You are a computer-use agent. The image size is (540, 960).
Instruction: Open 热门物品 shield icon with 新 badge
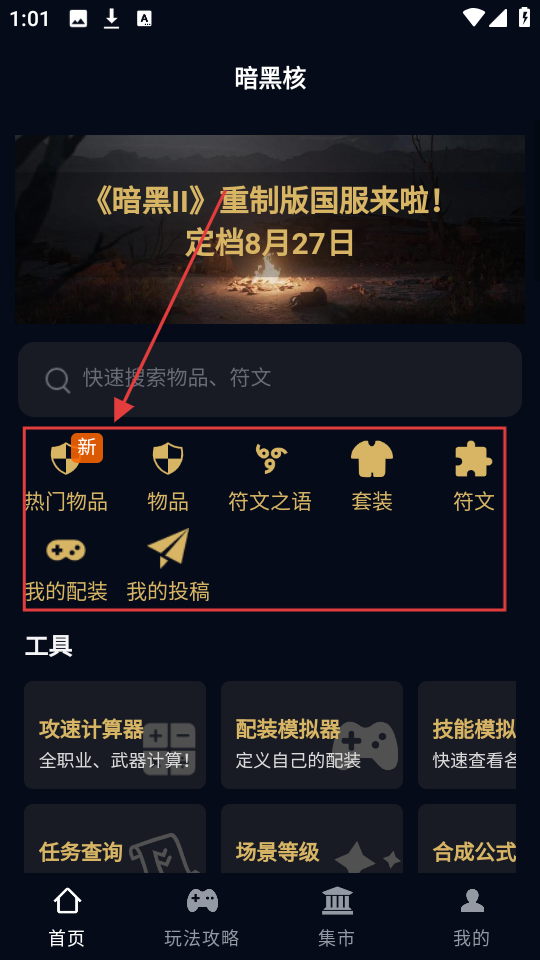(66, 459)
